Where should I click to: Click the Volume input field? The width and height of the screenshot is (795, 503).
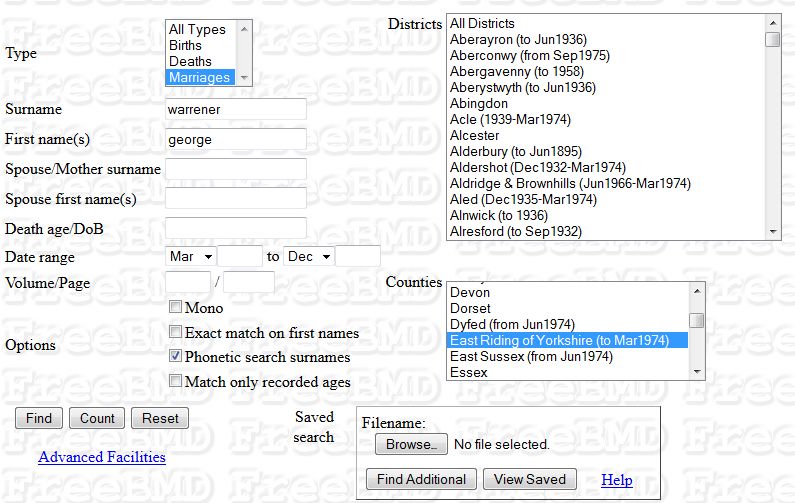click(188, 282)
